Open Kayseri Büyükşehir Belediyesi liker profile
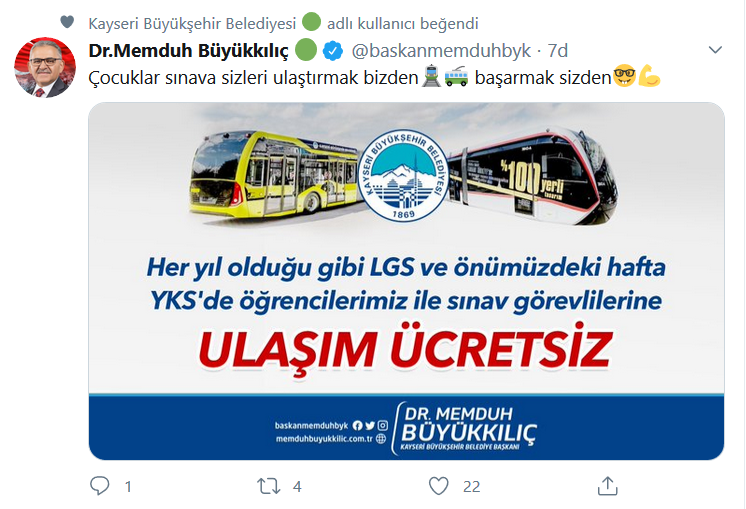Viewport: 746px width, 509px height. point(192,23)
